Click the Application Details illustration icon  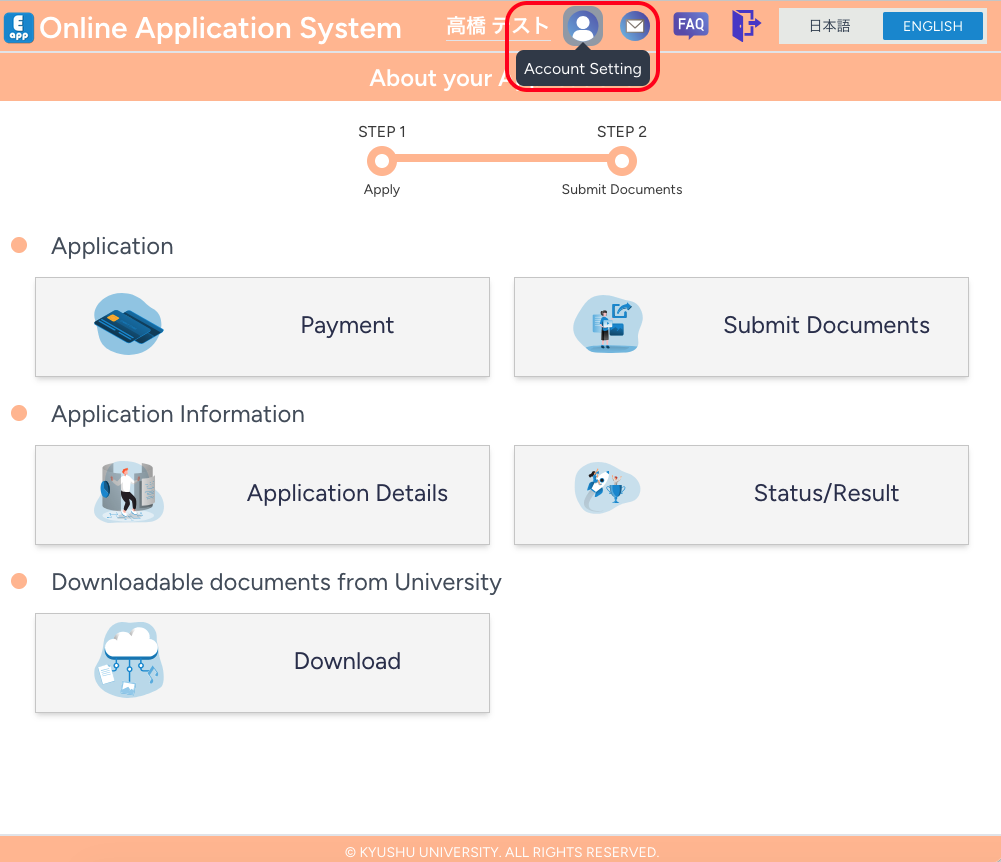coord(128,492)
